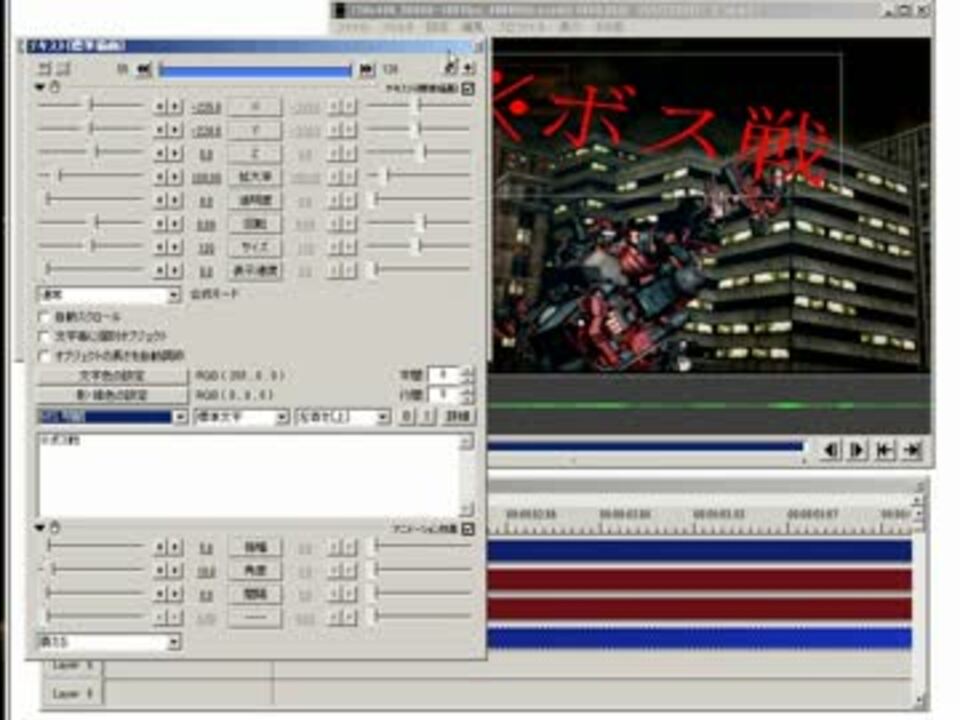The image size is (960, 720).
Task: Click 影・縁色の設定 button
Action: tap(113, 395)
